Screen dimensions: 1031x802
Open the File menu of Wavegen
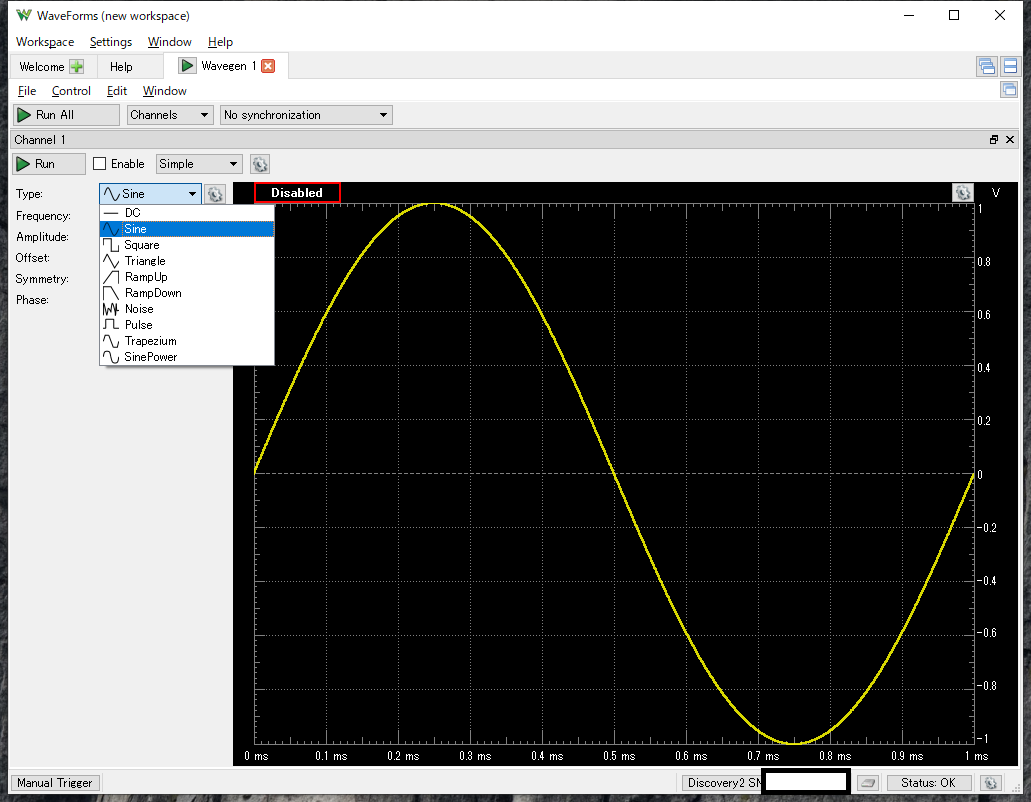coord(27,91)
